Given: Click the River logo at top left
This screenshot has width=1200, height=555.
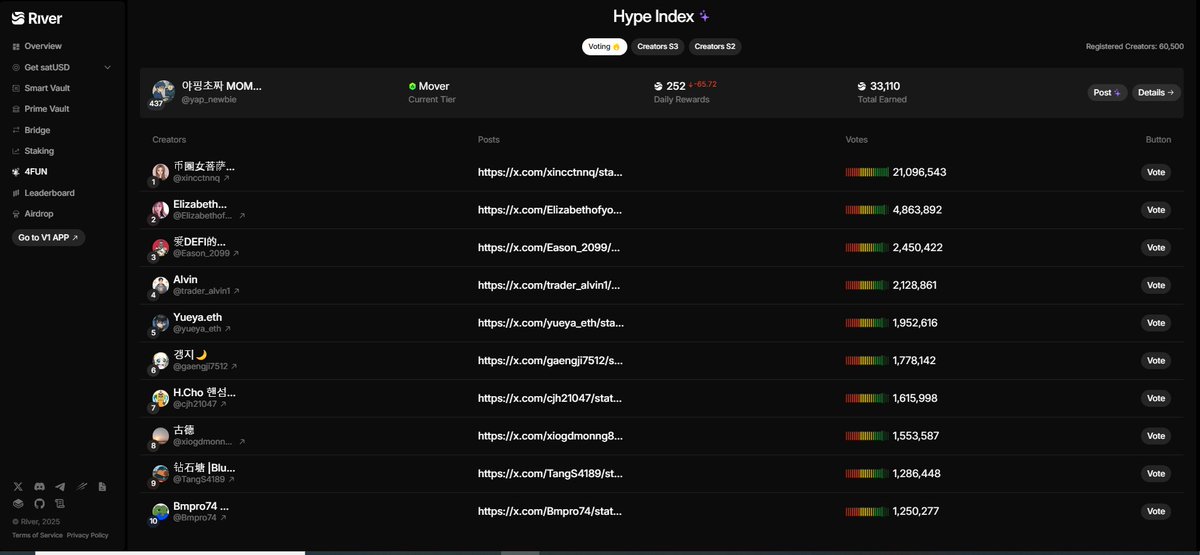Looking at the screenshot, I should click(35, 17).
